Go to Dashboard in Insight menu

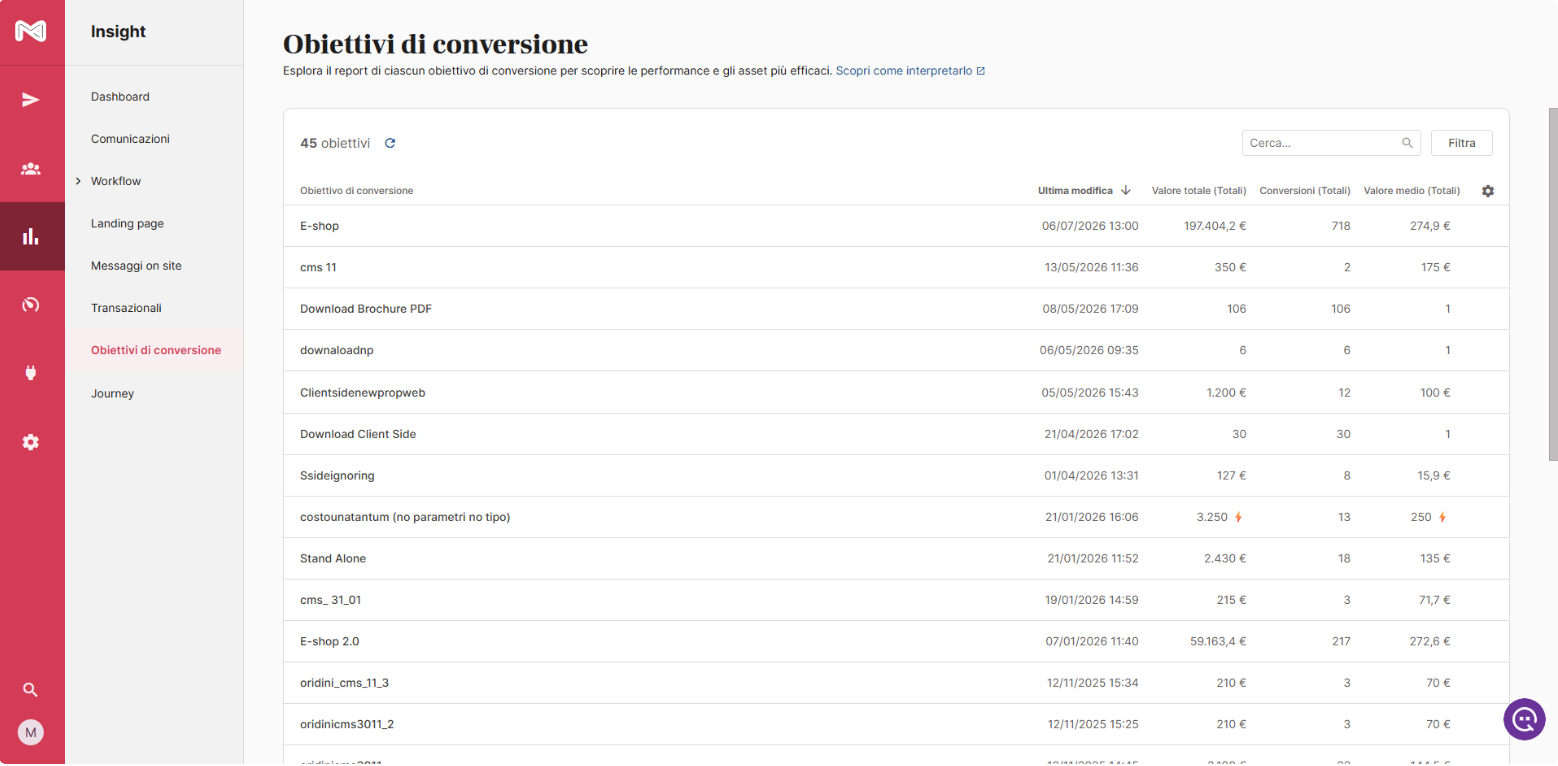pyautogui.click(x=120, y=97)
